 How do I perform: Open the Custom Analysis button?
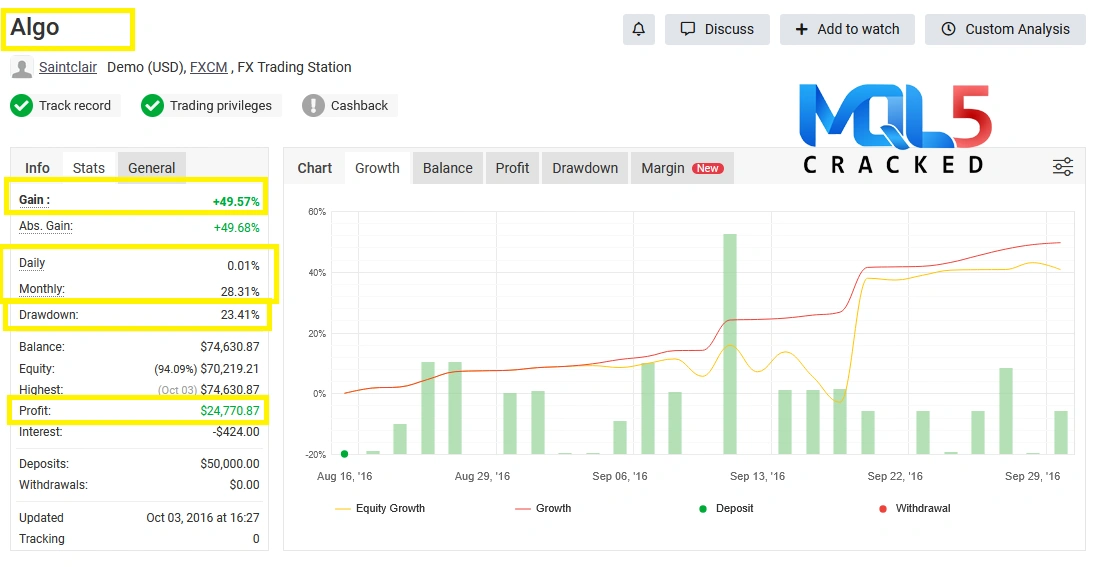1005,29
